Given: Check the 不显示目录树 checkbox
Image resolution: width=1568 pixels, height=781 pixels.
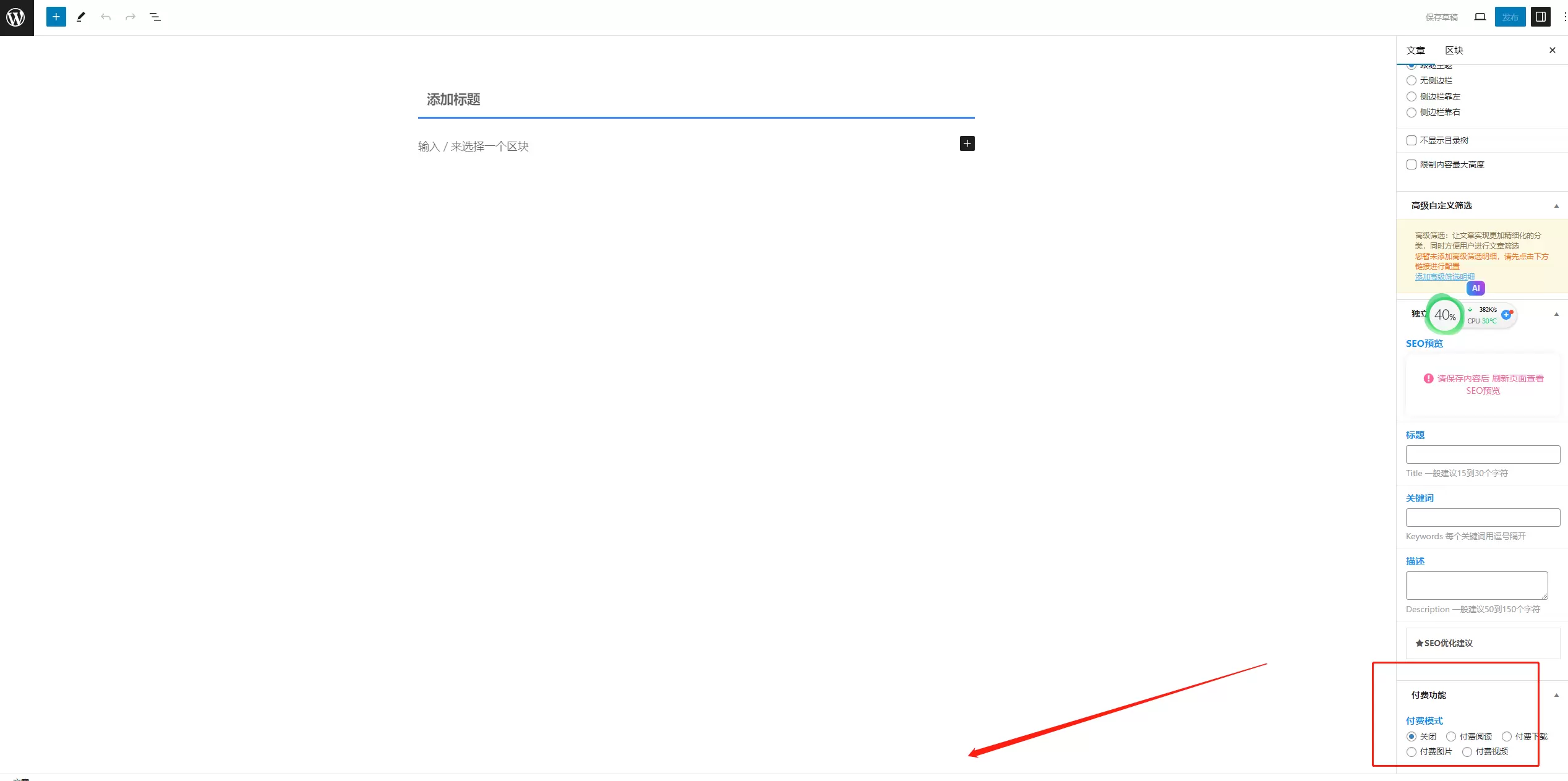Looking at the screenshot, I should (1412, 140).
